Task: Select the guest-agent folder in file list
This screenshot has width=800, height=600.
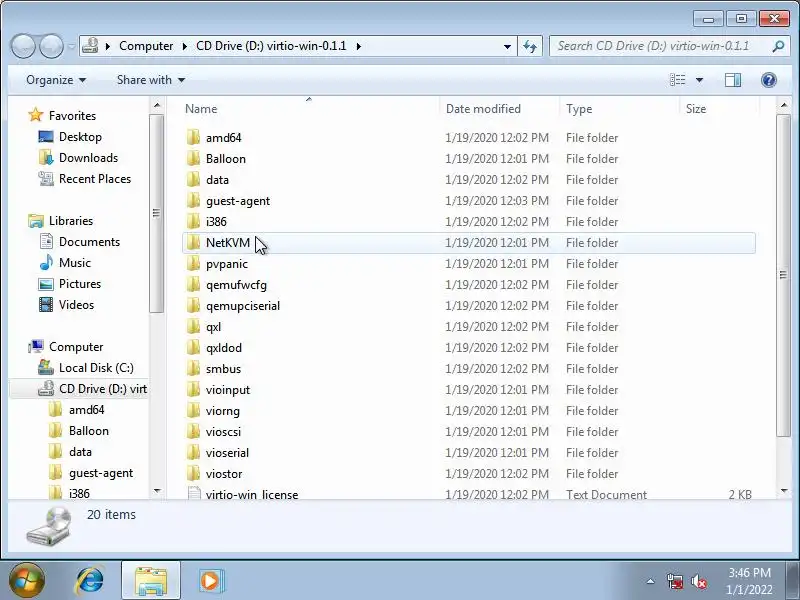Action: tap(238, 201)
